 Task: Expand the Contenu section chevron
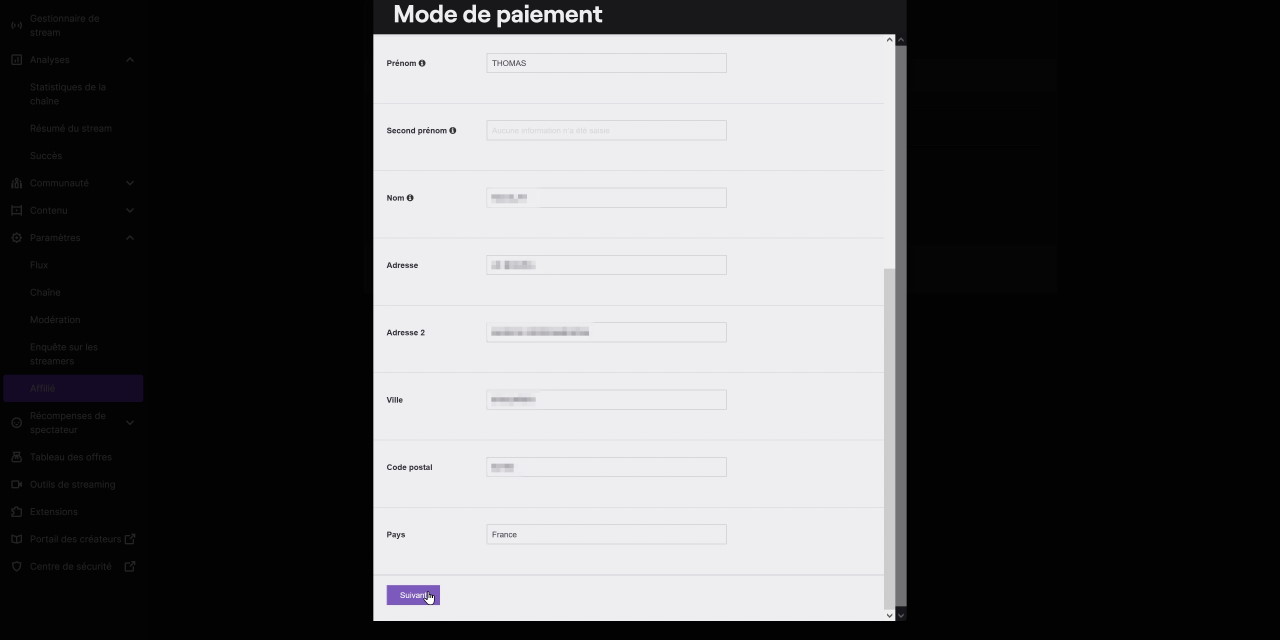tap(130, 211)
